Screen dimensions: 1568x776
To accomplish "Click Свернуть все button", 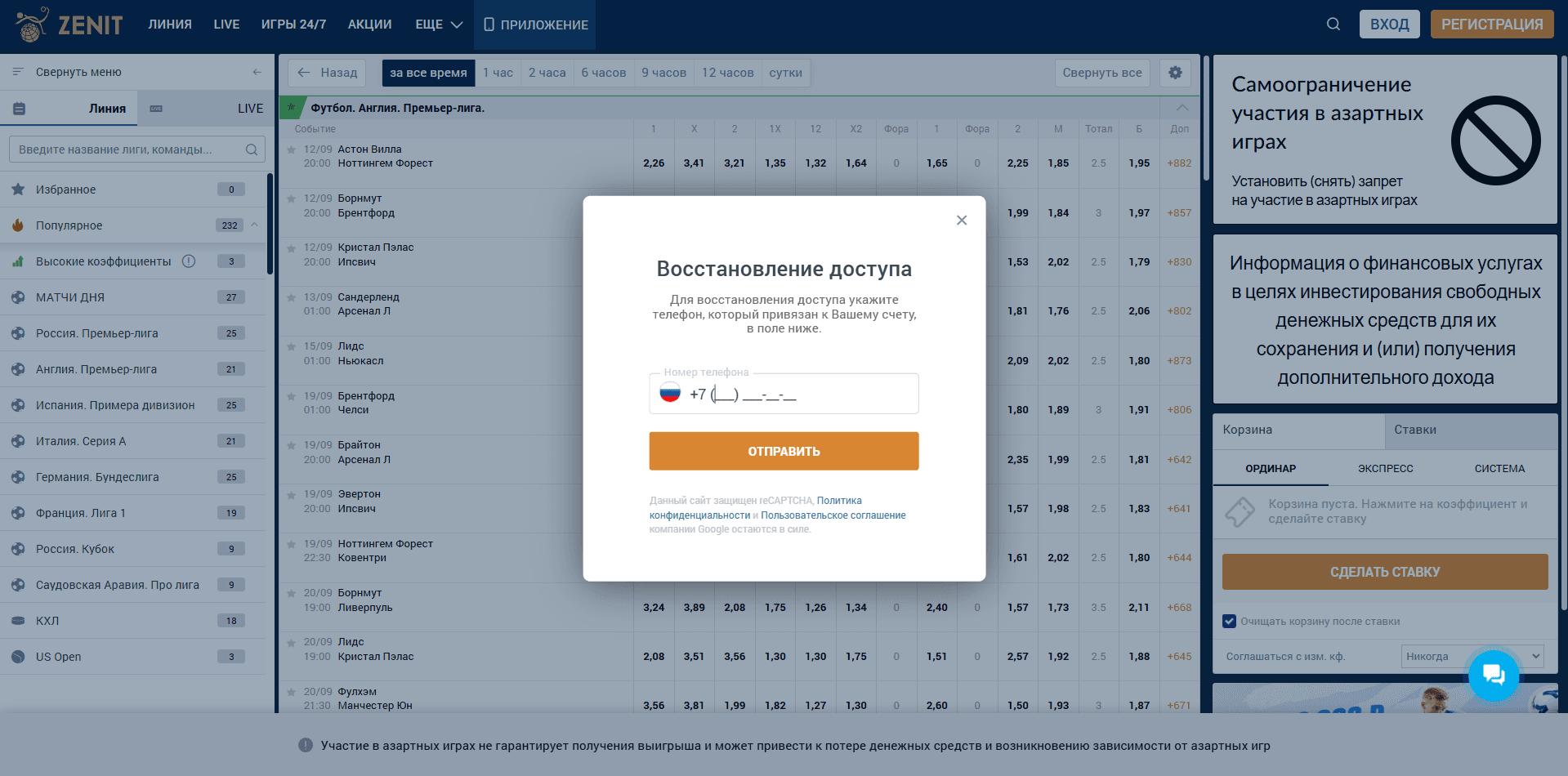I will [x=1102, y=73].
